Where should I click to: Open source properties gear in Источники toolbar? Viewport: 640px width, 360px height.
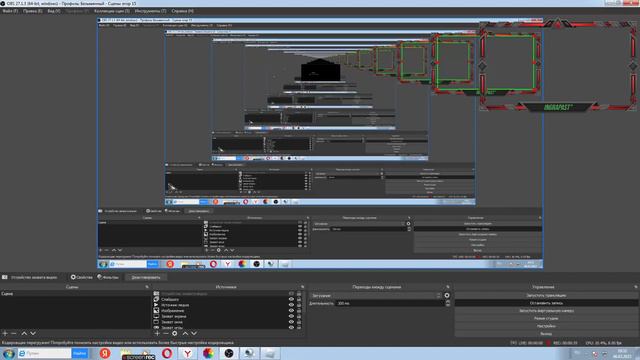(175, 333)
